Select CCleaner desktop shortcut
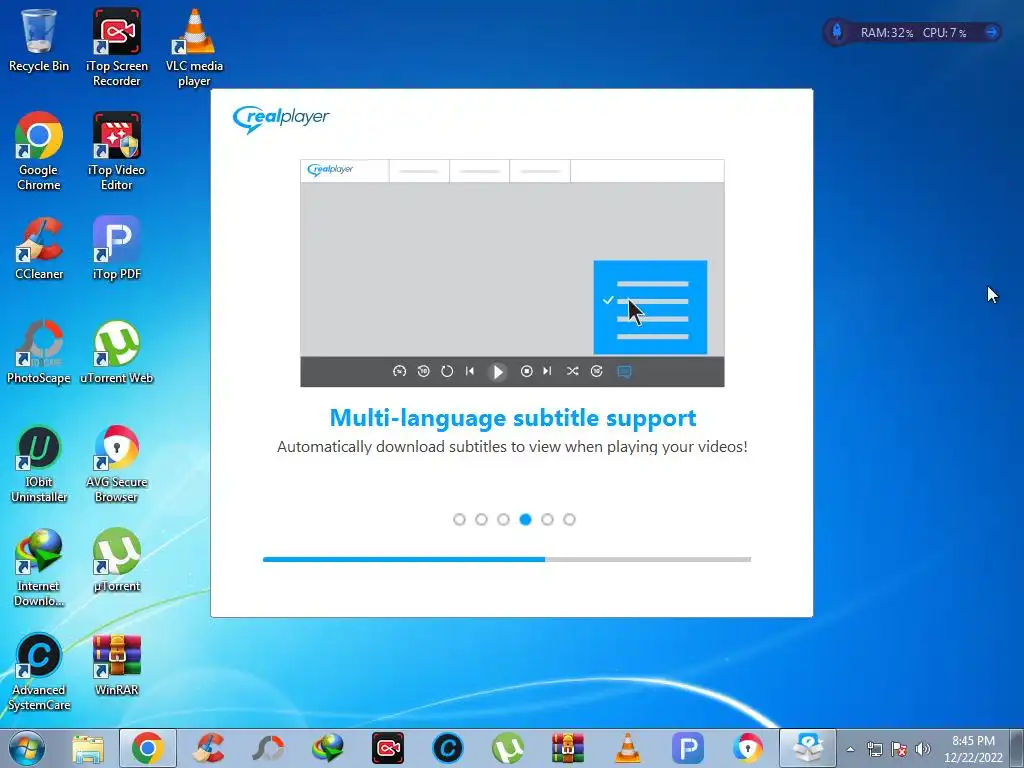This screenshot has width=1024, height=768. [x=39, y=248]
